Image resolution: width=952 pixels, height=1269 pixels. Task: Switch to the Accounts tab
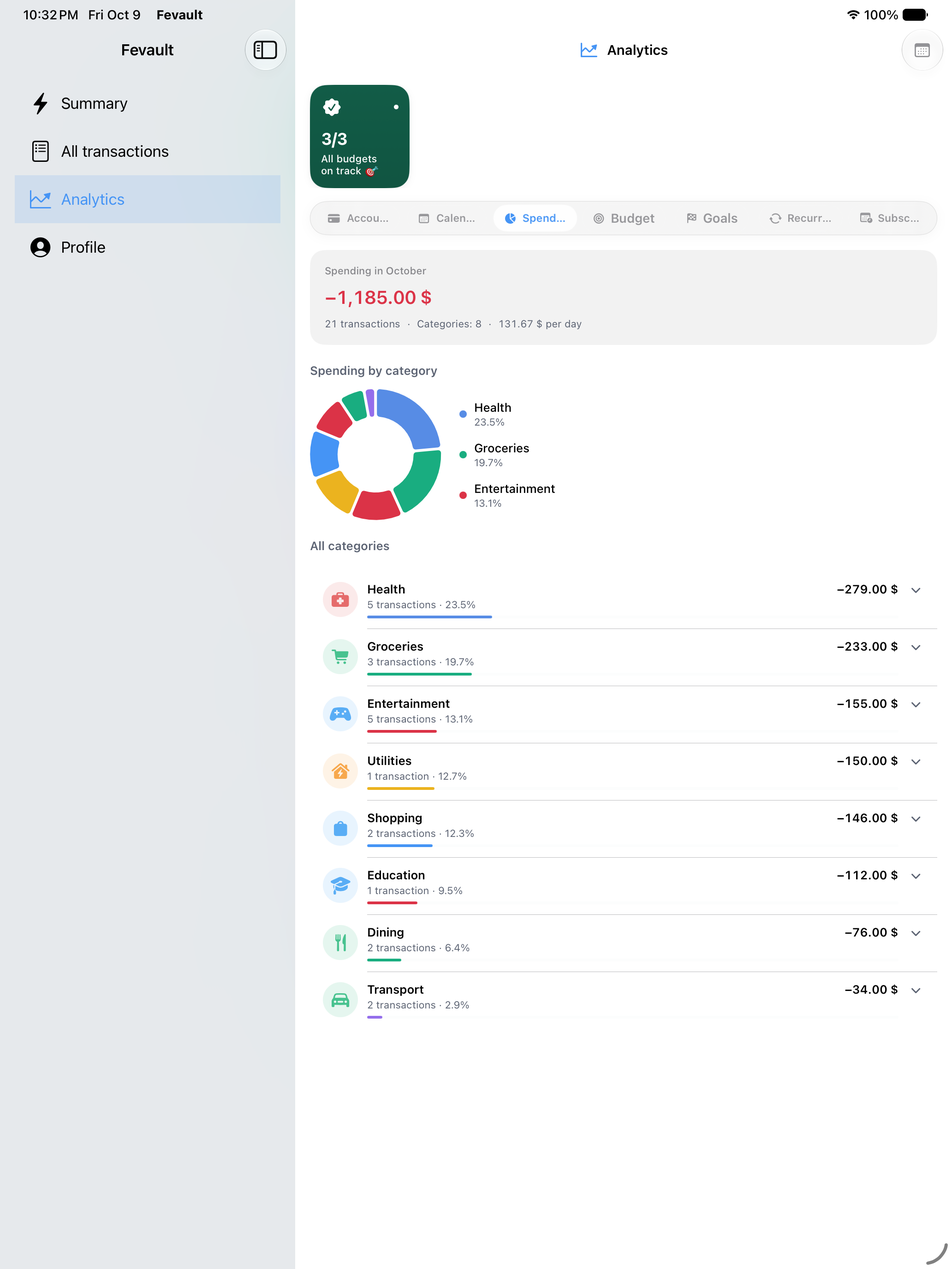(x=358, y=218)
